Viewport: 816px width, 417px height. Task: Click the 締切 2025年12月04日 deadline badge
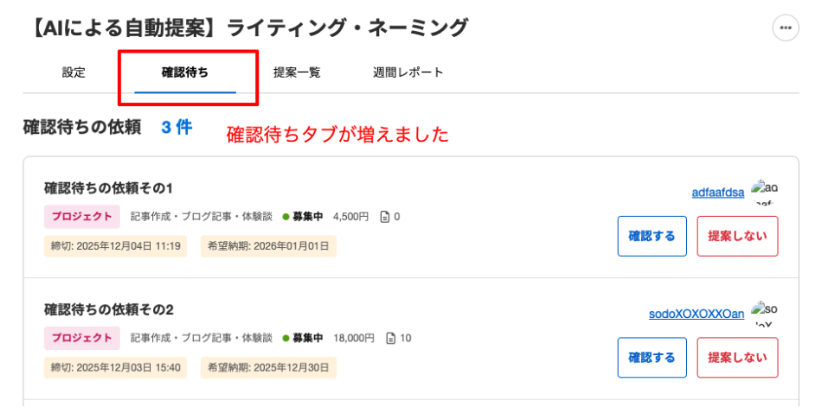tap(115, 245)
